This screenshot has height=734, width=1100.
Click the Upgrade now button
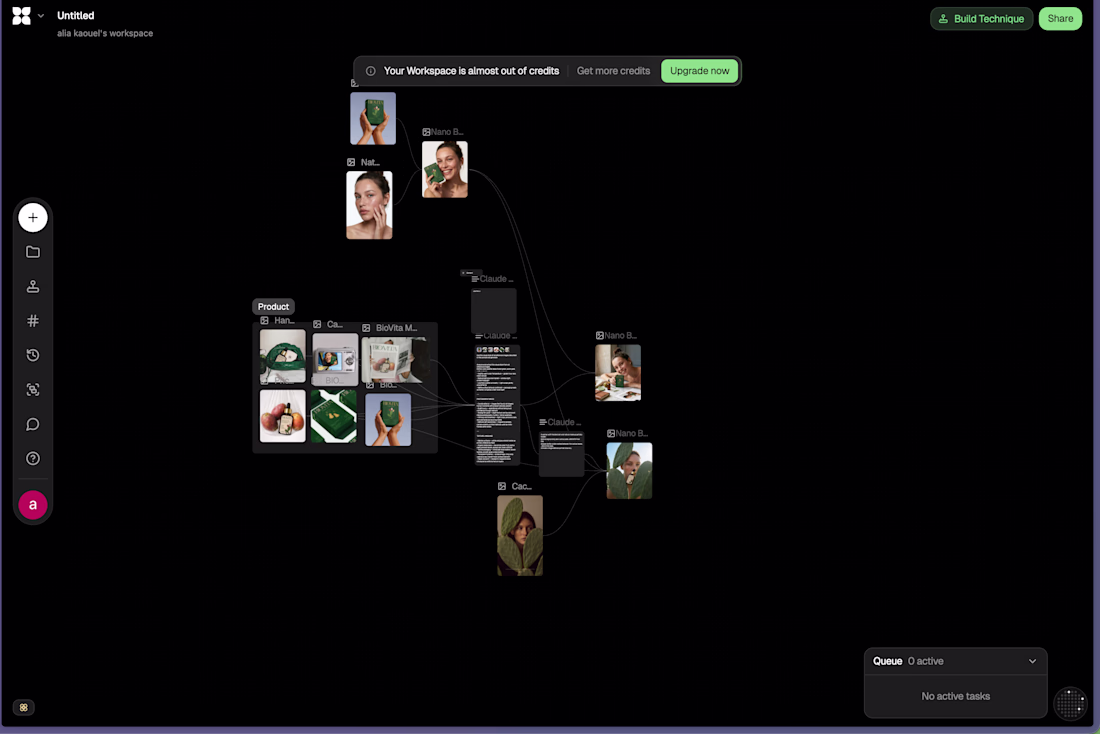click(x=699, y=71)
